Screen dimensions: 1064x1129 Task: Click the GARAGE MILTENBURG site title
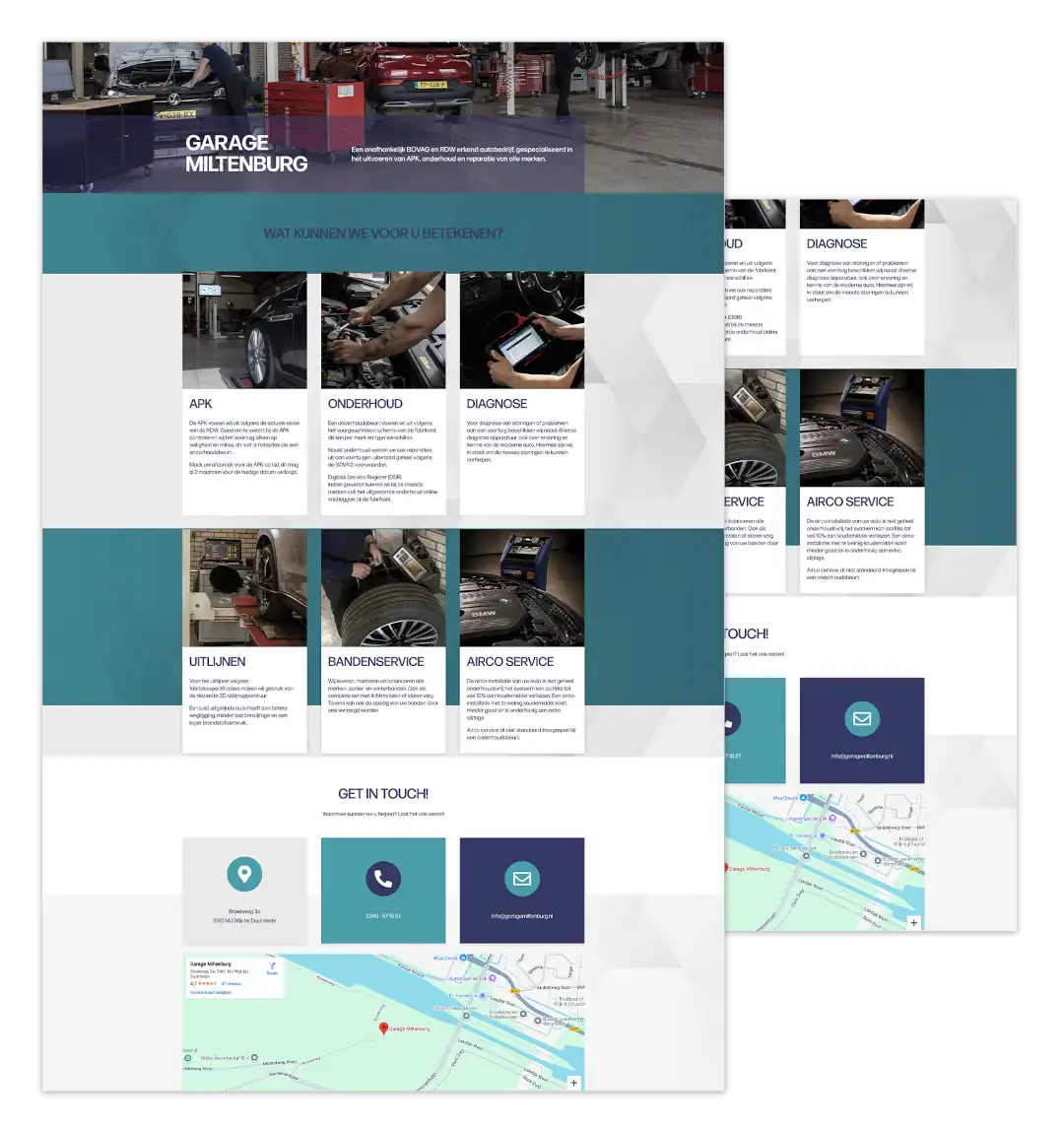pyautogui.click(x=246, y=154)
